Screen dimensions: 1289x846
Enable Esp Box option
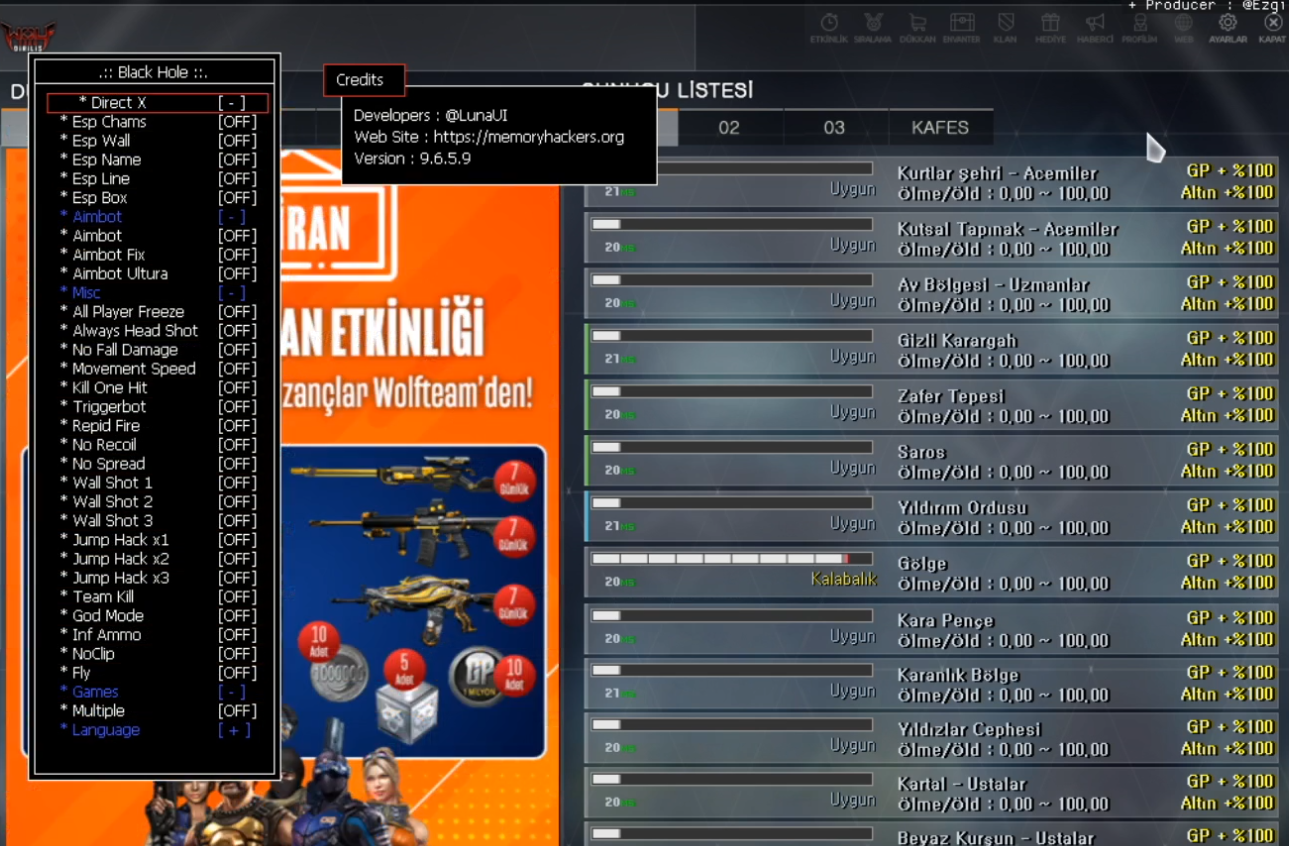(x=157, y=198)
